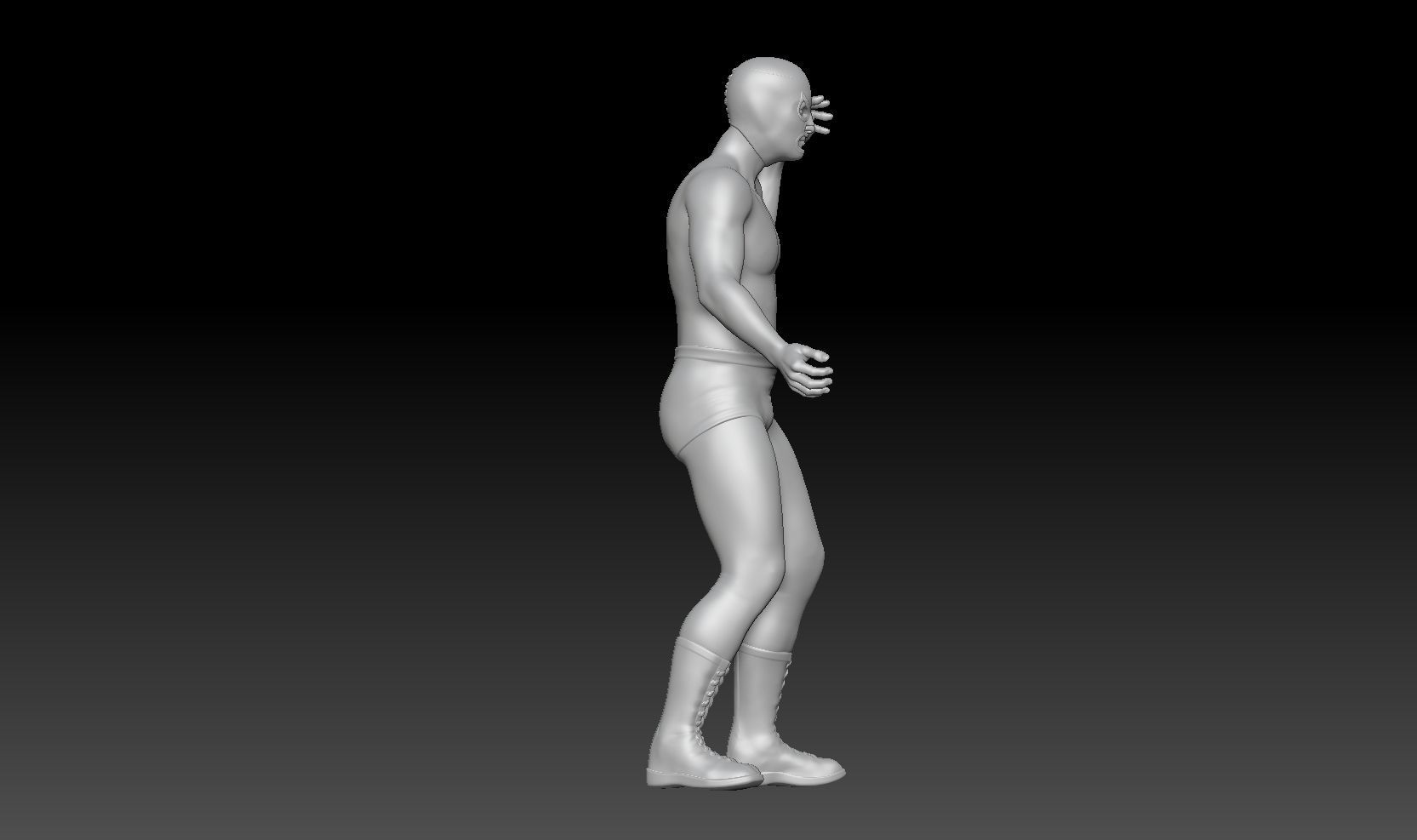Click the outstretched hand at waist level
Image resolution: width=1417 pixels, height=840 pixels.
[x=805, y=369]
